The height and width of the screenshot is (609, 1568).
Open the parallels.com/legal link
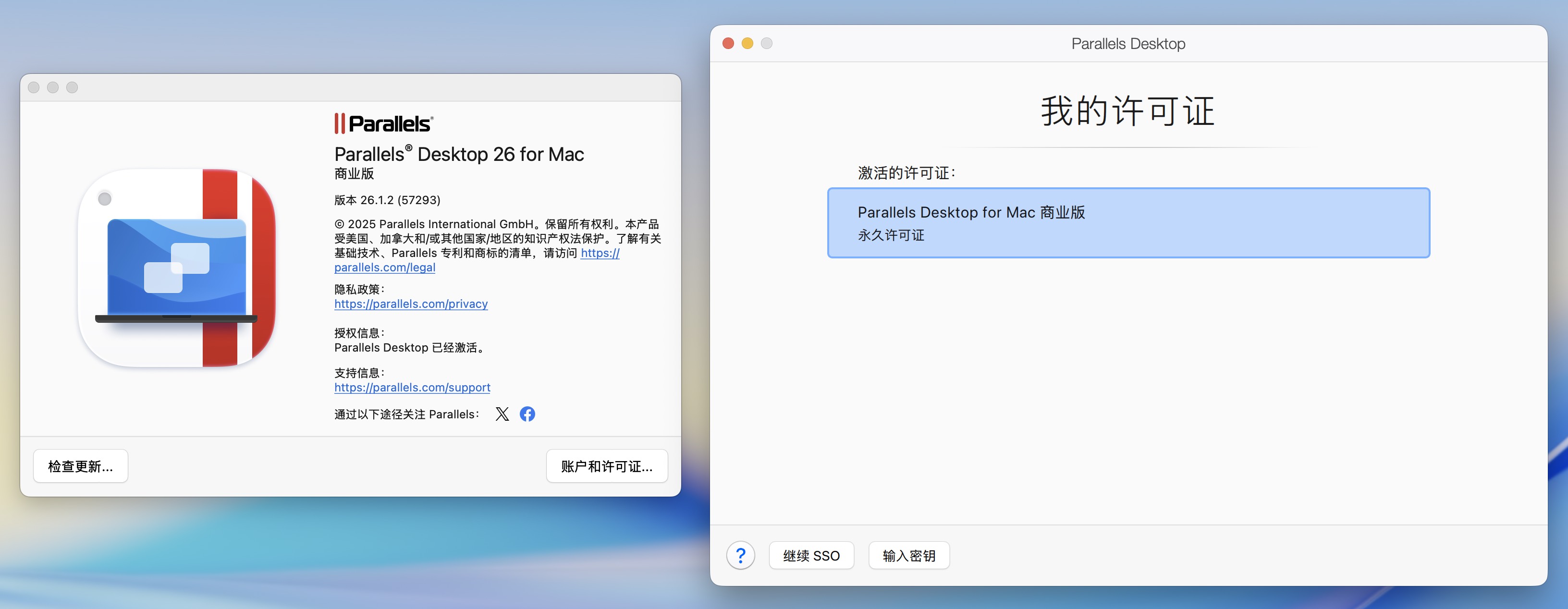[385, 268]
